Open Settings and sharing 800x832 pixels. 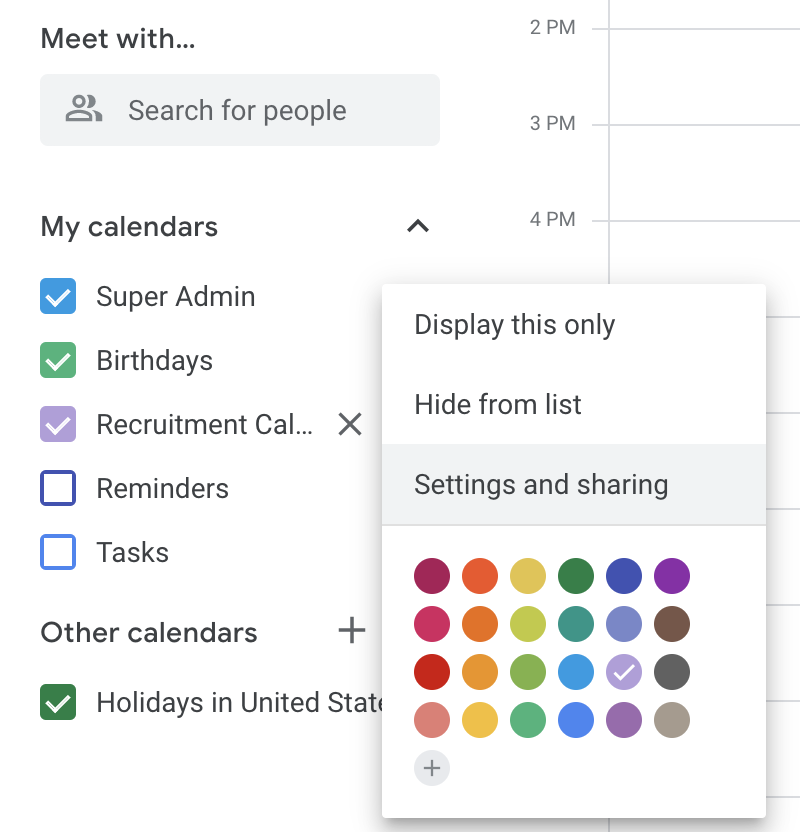coord(541,484)
